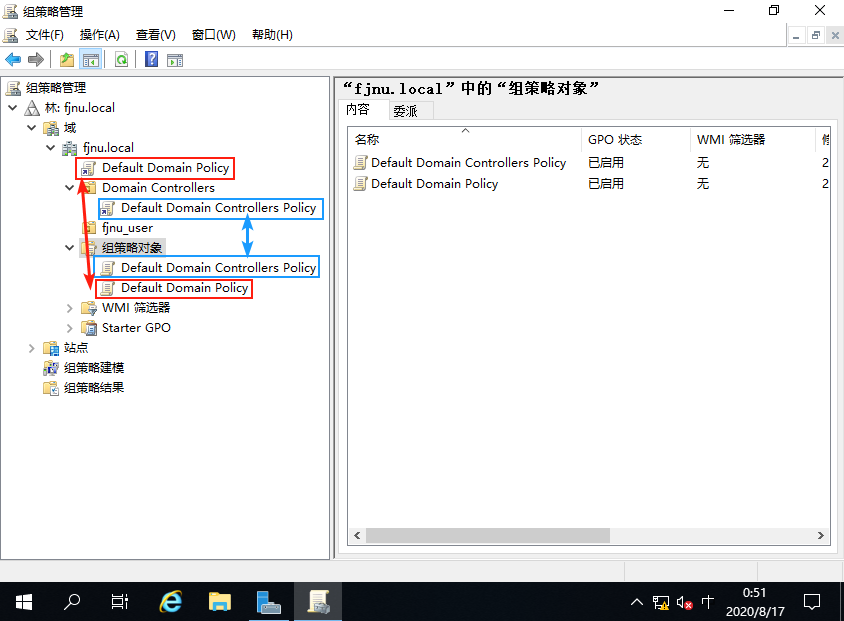Expand the 站点 node
Screen dimensions: 844x621
(32, 348)
